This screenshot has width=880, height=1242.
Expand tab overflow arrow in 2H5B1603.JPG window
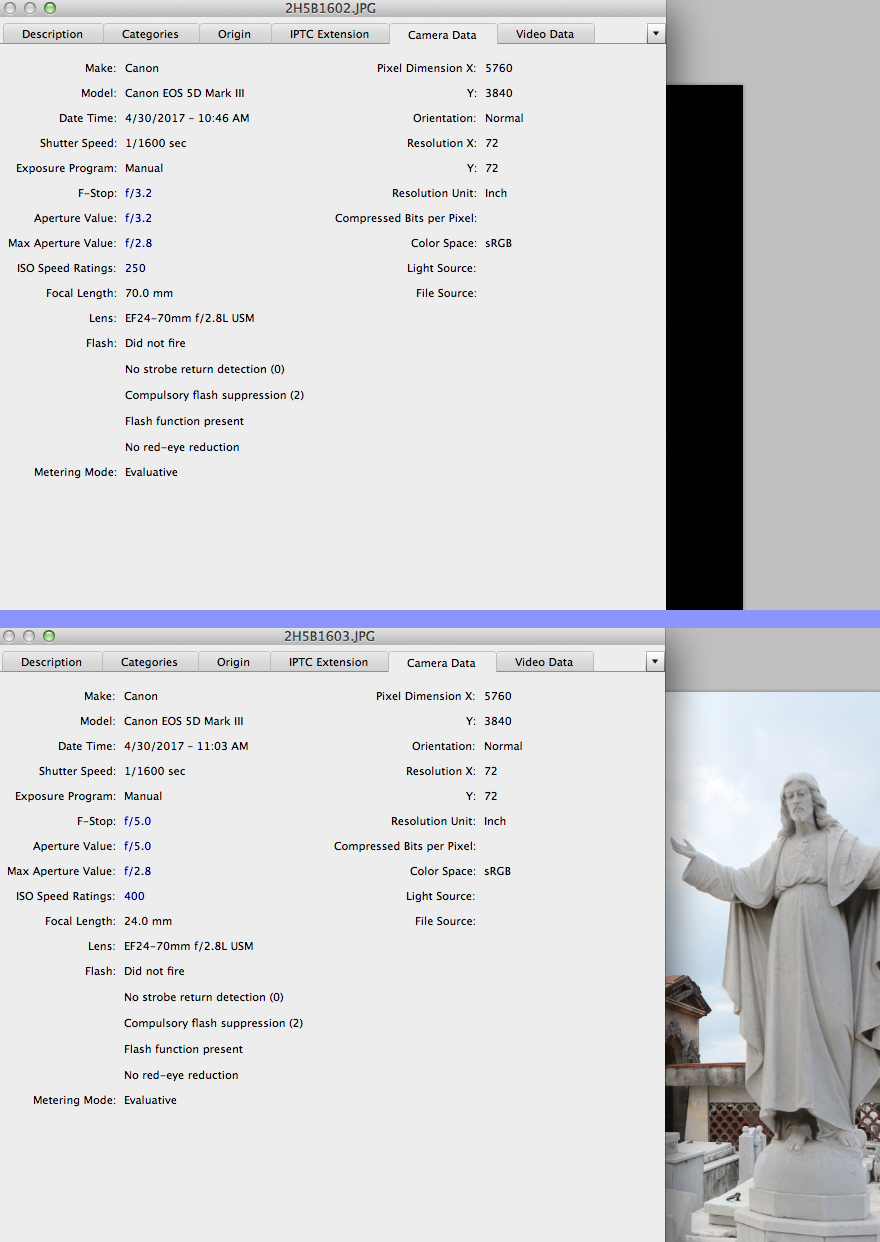(655, 662)
